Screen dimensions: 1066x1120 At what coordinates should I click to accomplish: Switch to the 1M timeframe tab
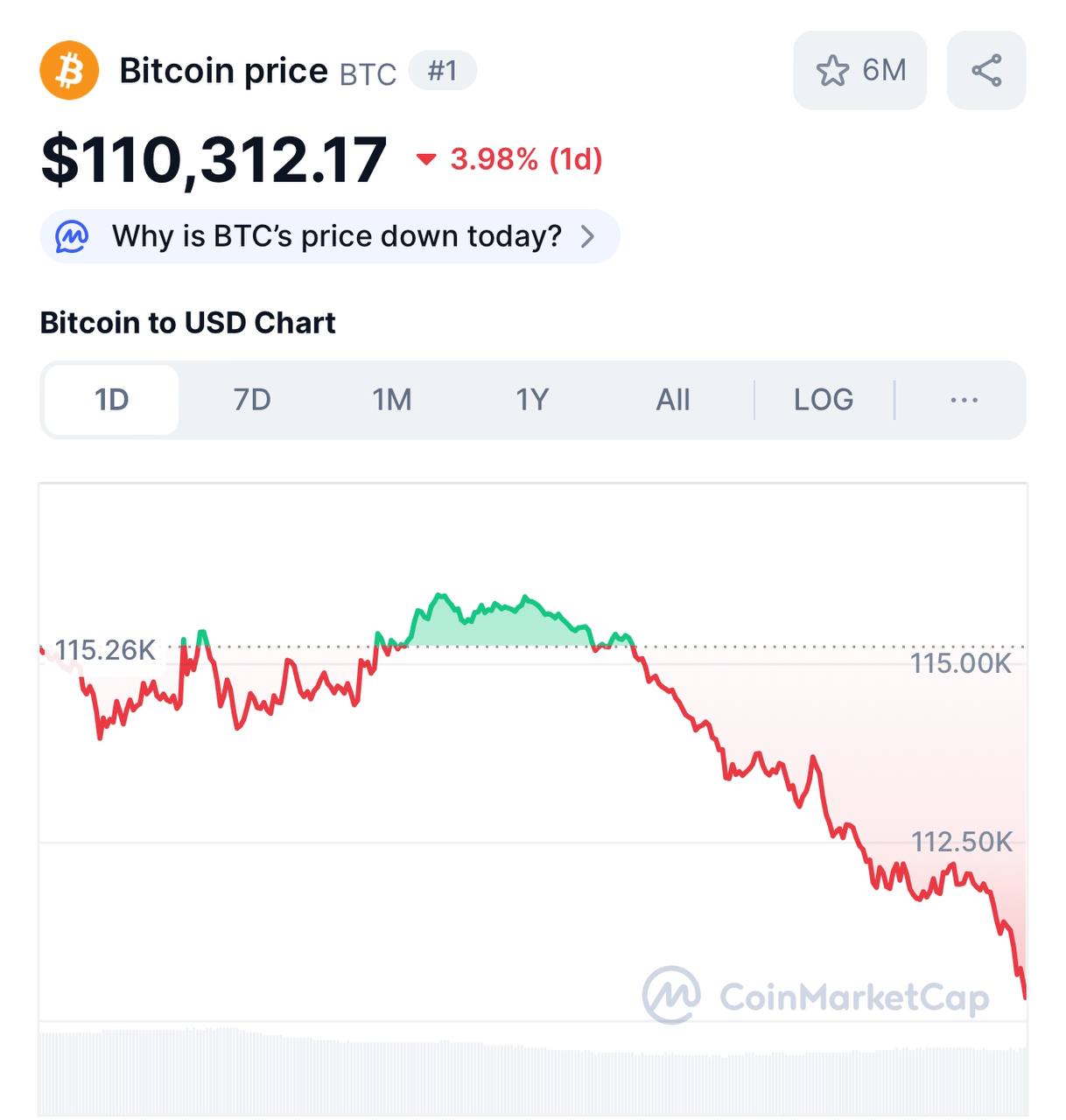[x=392, y=400]
